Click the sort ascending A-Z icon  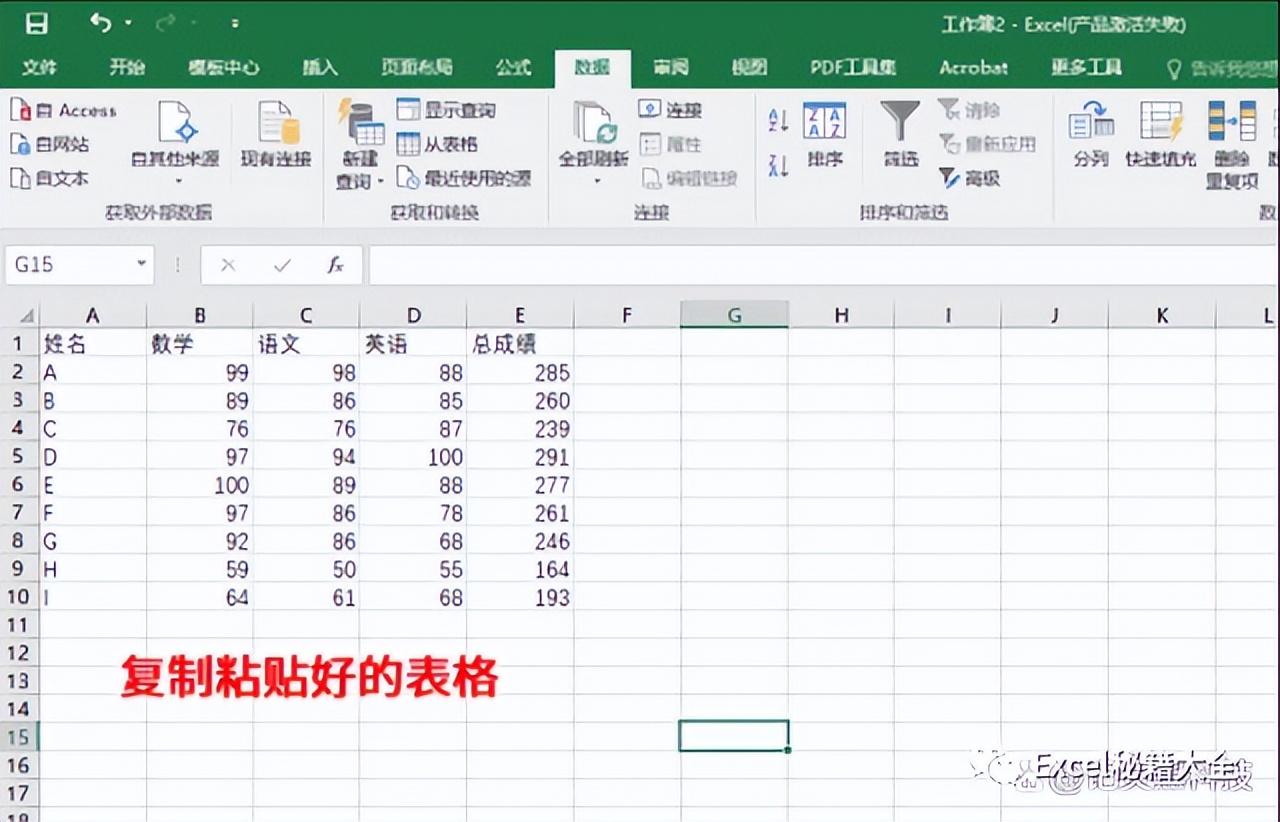[x=778, y=121]
